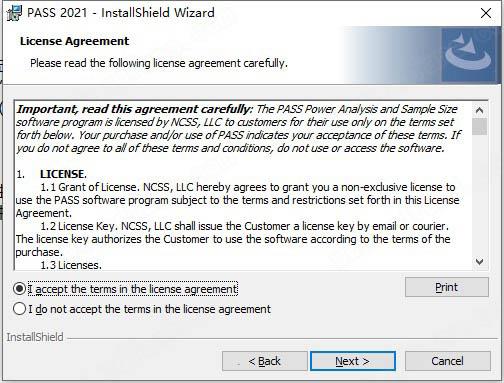
Task: Click inside the license agreement text box
Action: [243, 185]
